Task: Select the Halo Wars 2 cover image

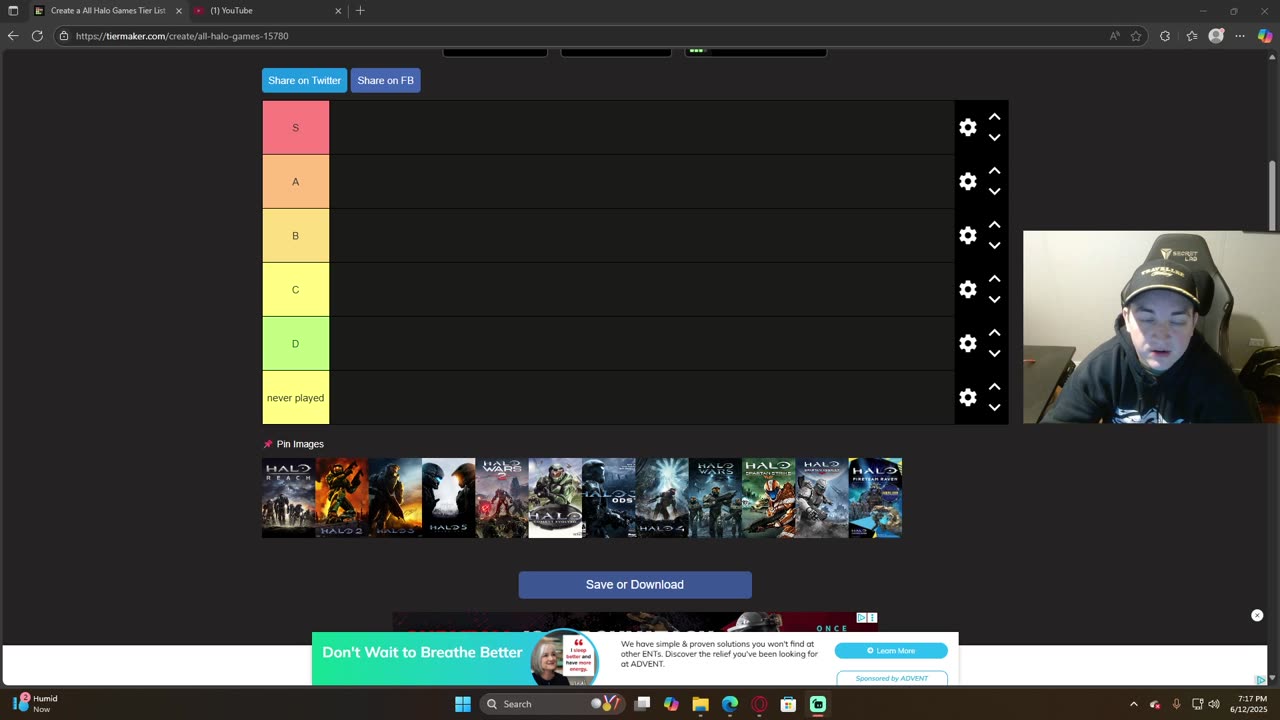Action: [501, 498]
